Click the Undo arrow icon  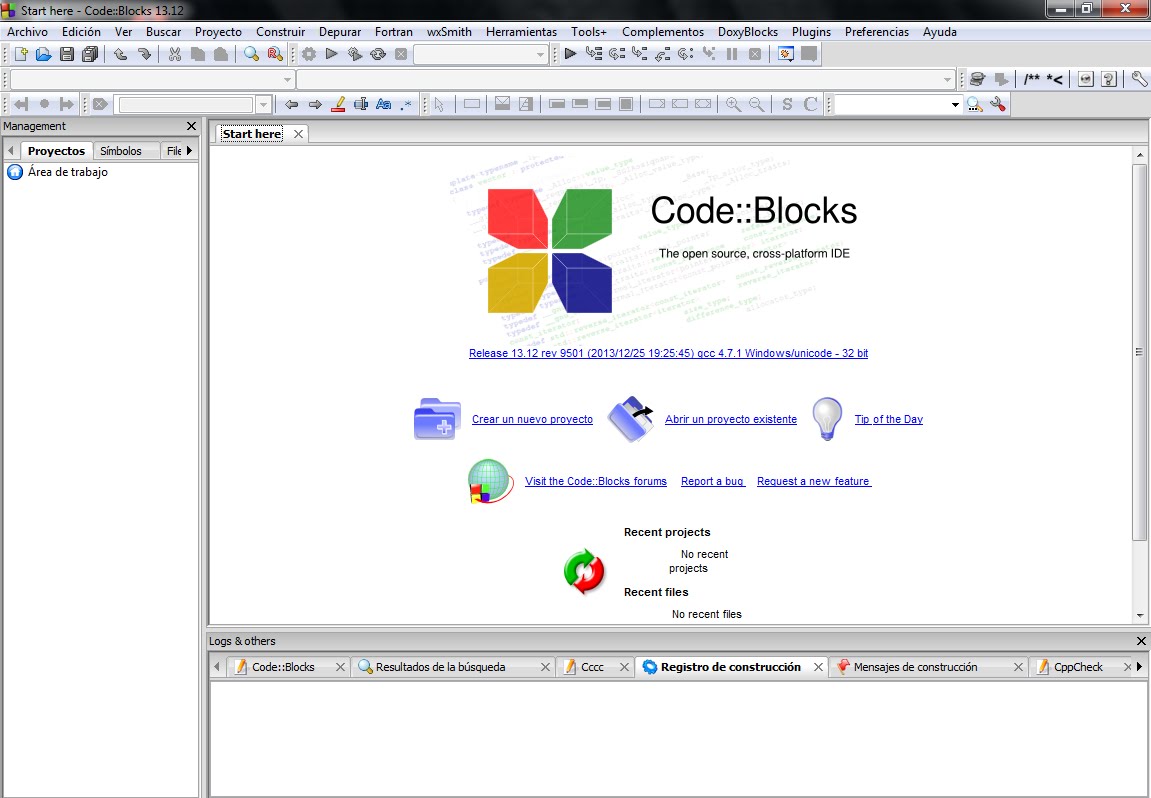point(120,54)
